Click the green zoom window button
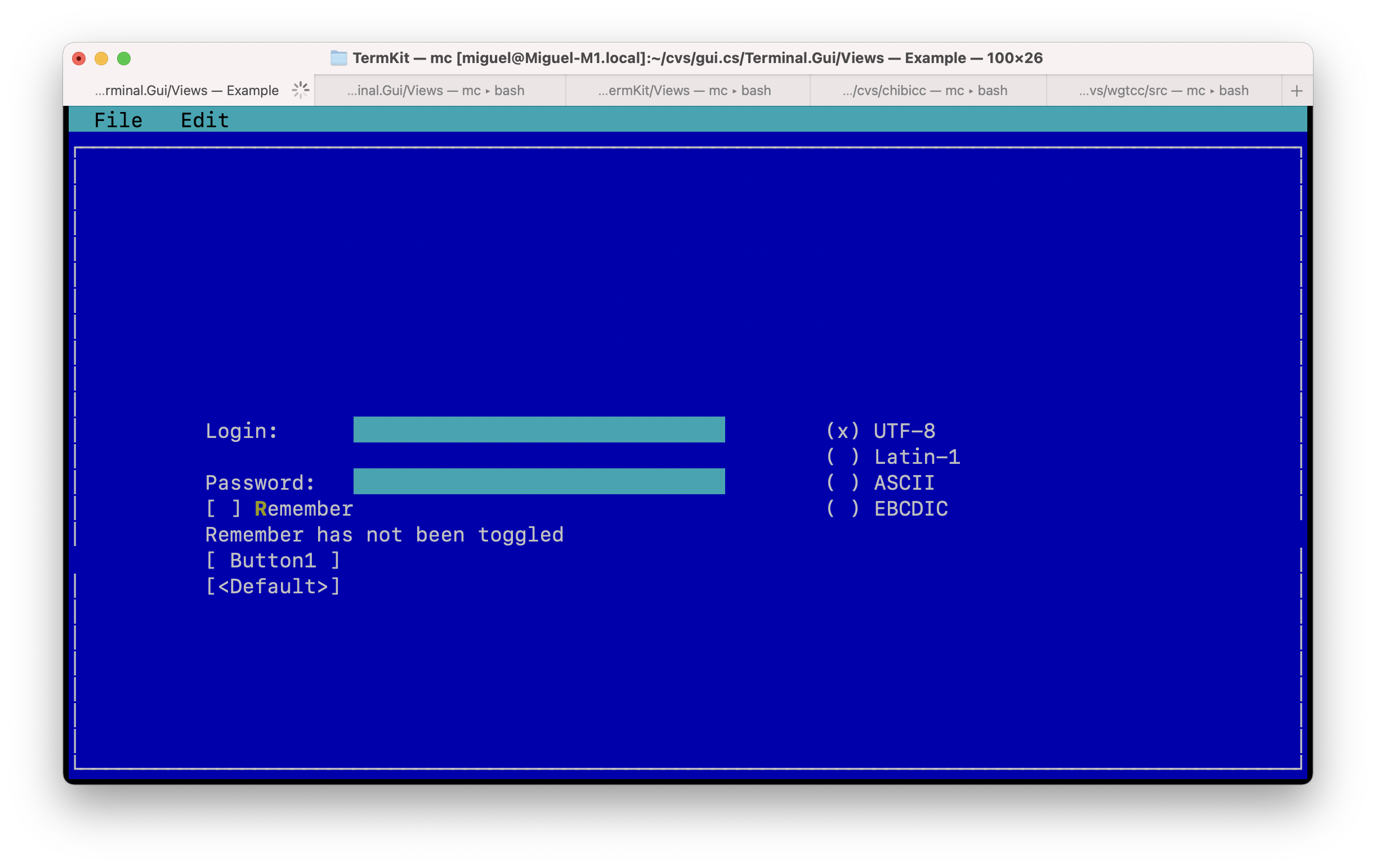This screenshot has width=1376, height=868. click(x=124, y=59)
